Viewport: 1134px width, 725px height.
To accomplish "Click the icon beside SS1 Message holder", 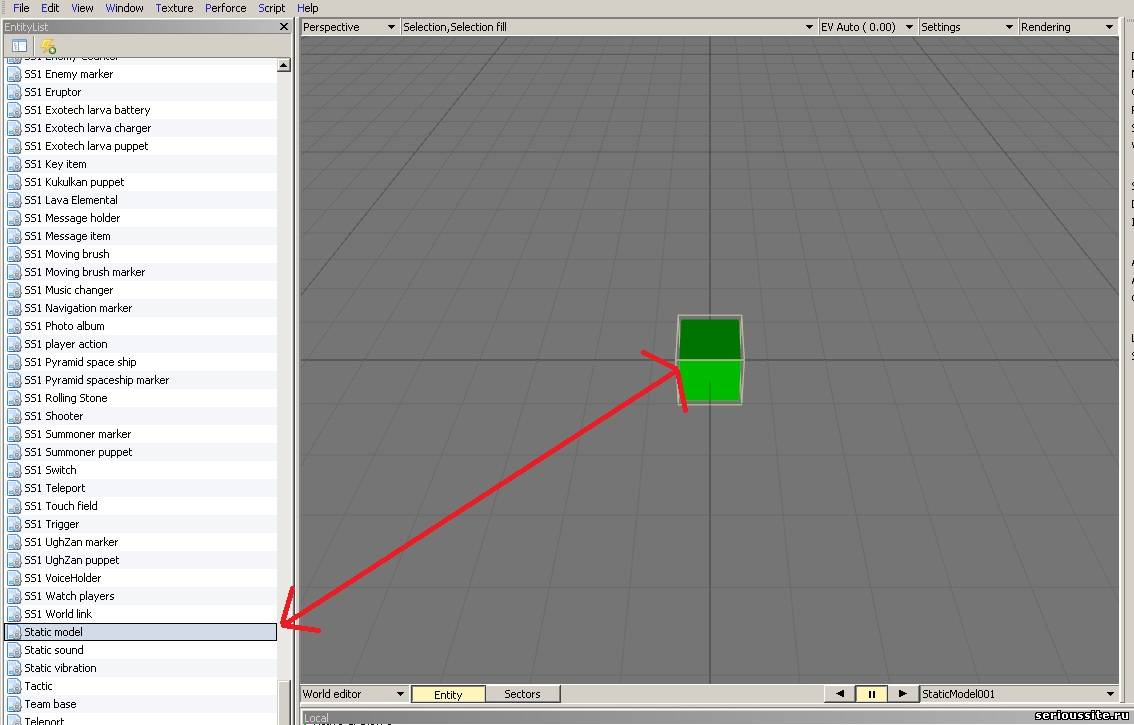I will coord(14,219).
